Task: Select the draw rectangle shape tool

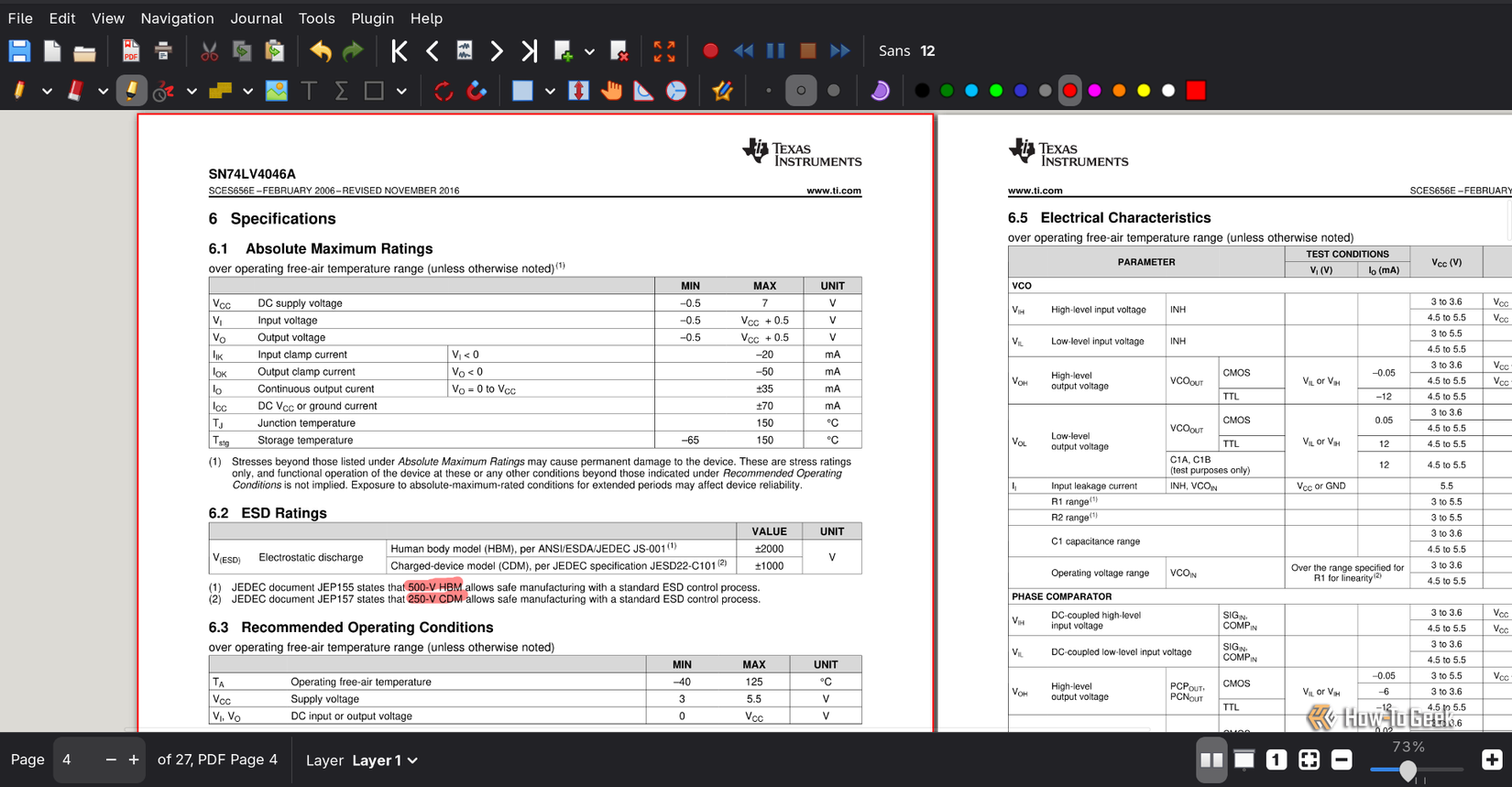Action: pyautogui.click(x=374, y=91)
